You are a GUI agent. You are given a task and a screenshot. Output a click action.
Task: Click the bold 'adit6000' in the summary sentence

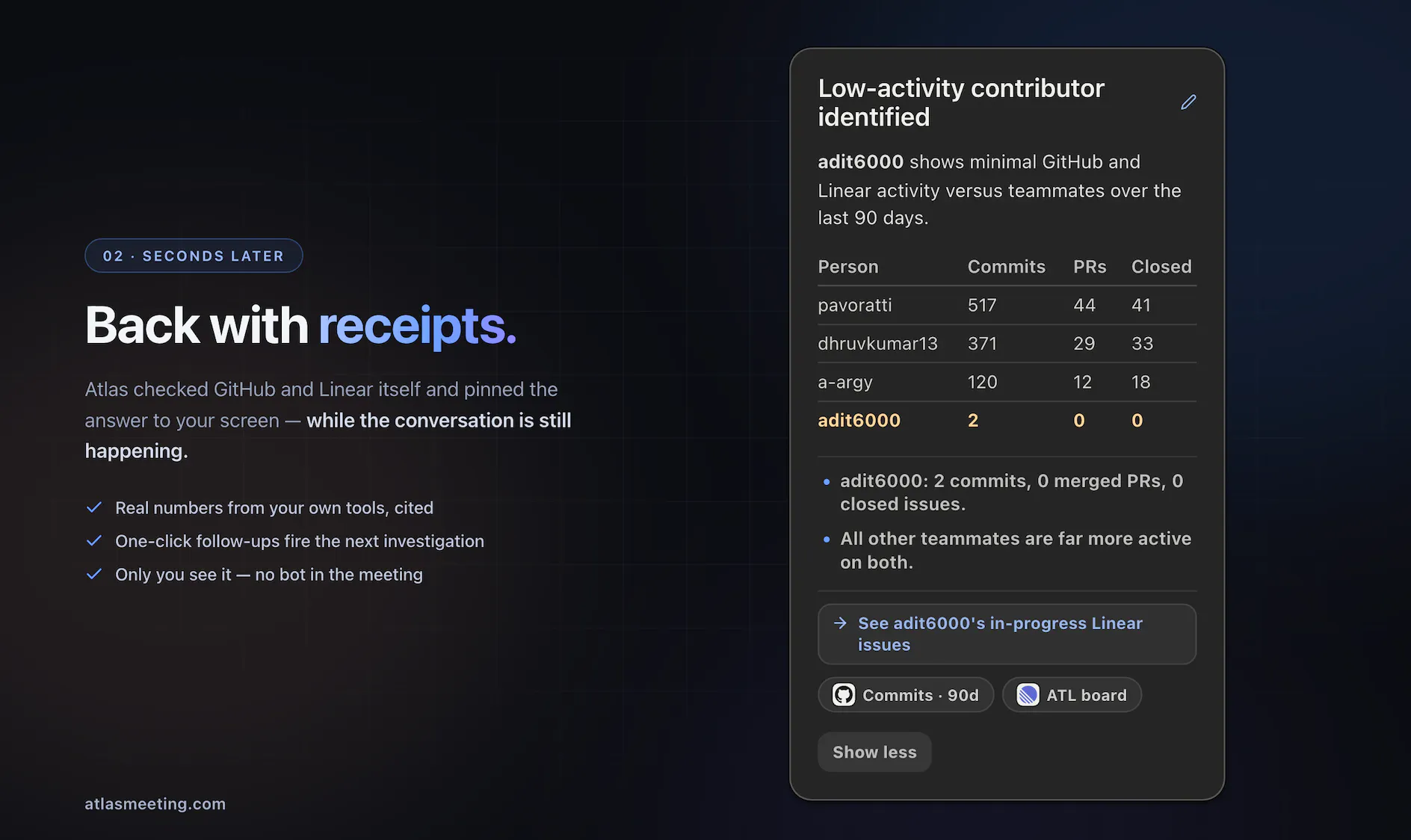point(860,162)
